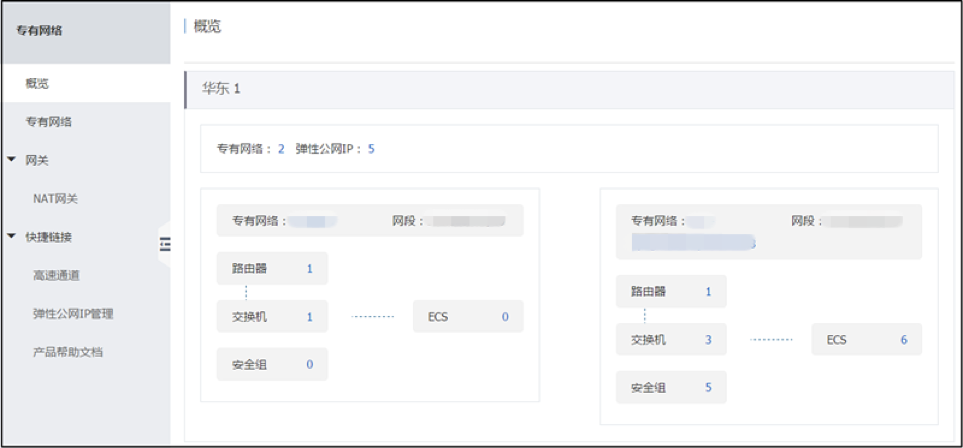Open NAT网关 in the sidebar
This screenshot has height=448, width=963.
(55, 198)
